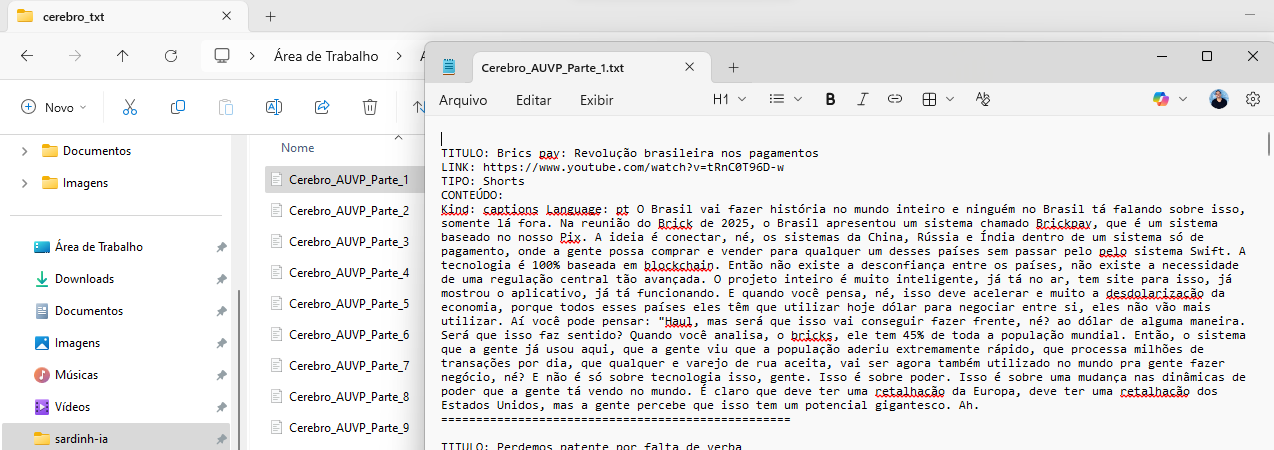Click the Novo button in Explorer
This screenshot has height=450, width=1274.
click(54, 107)
